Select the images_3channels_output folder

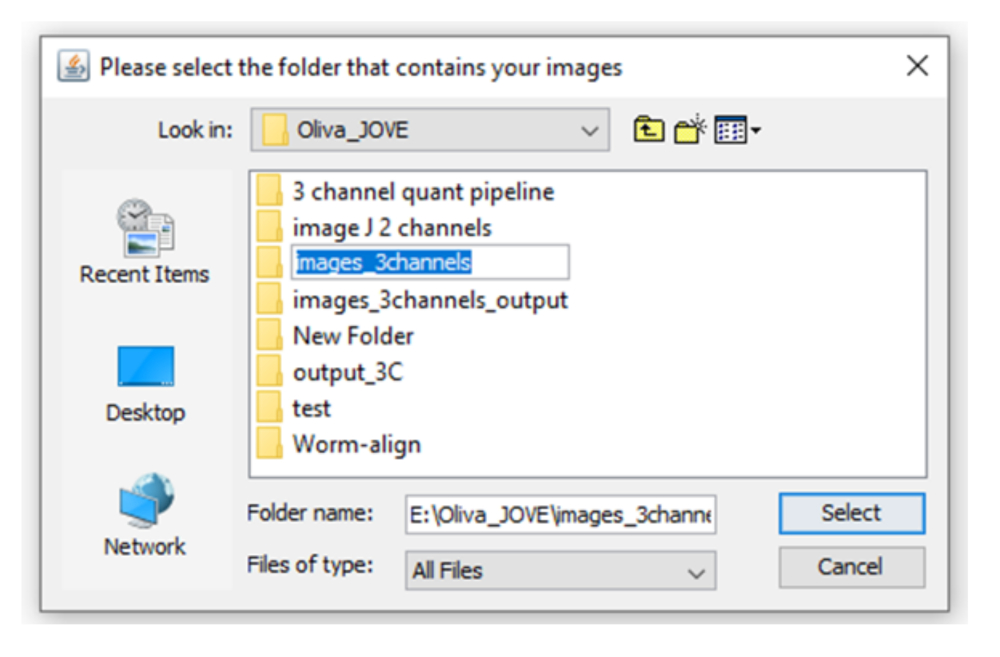(x=429, y=299)
